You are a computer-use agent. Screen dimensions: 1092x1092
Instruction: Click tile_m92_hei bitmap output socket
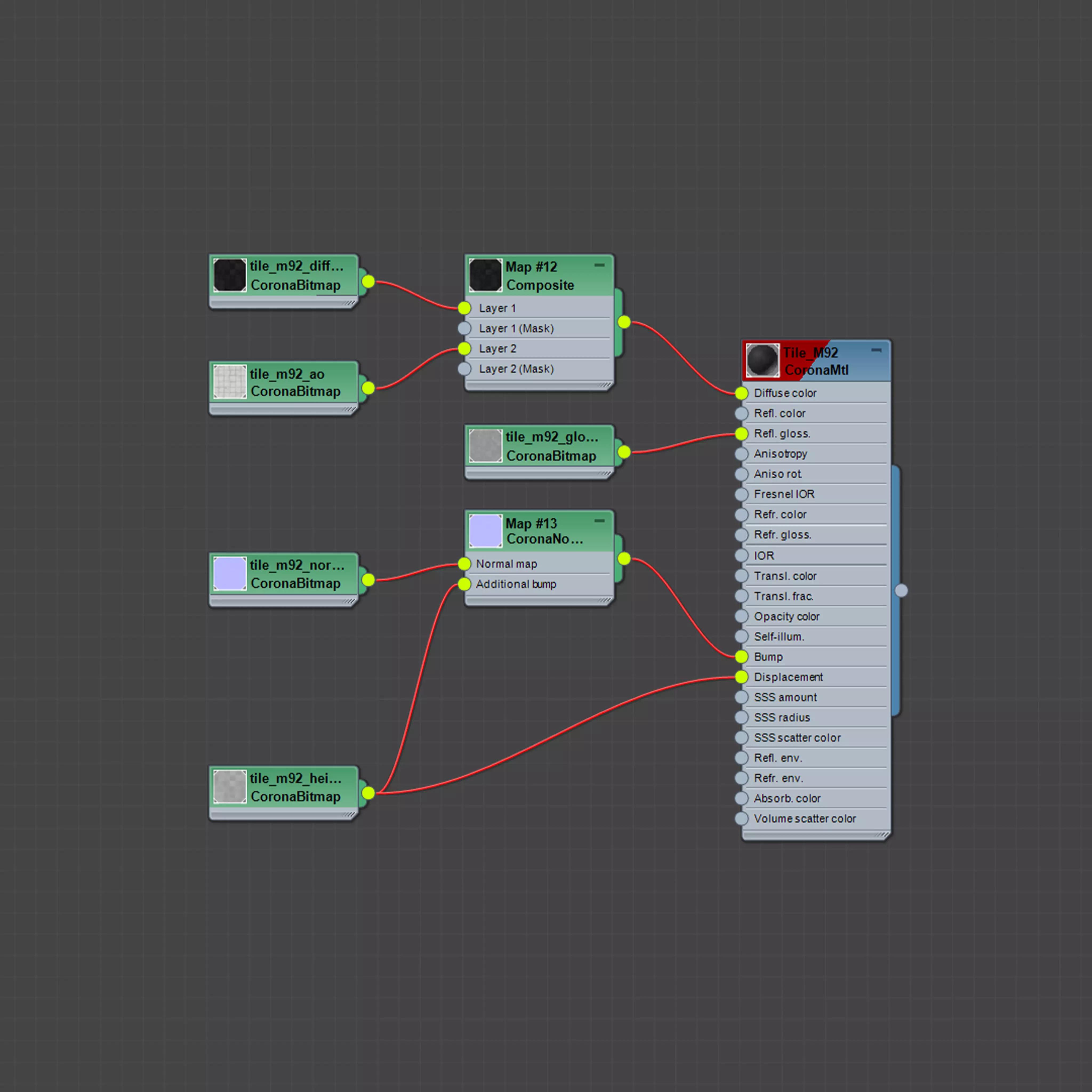point(368,793)
